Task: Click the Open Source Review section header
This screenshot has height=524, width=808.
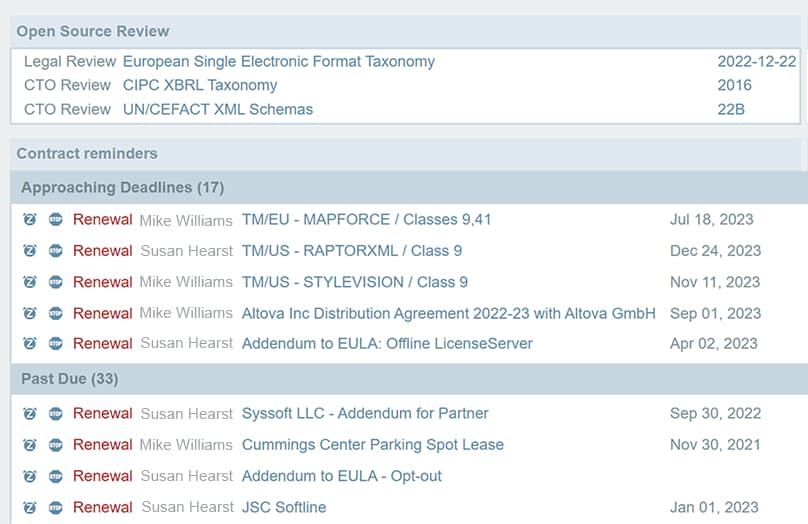Action: [93, 31]
